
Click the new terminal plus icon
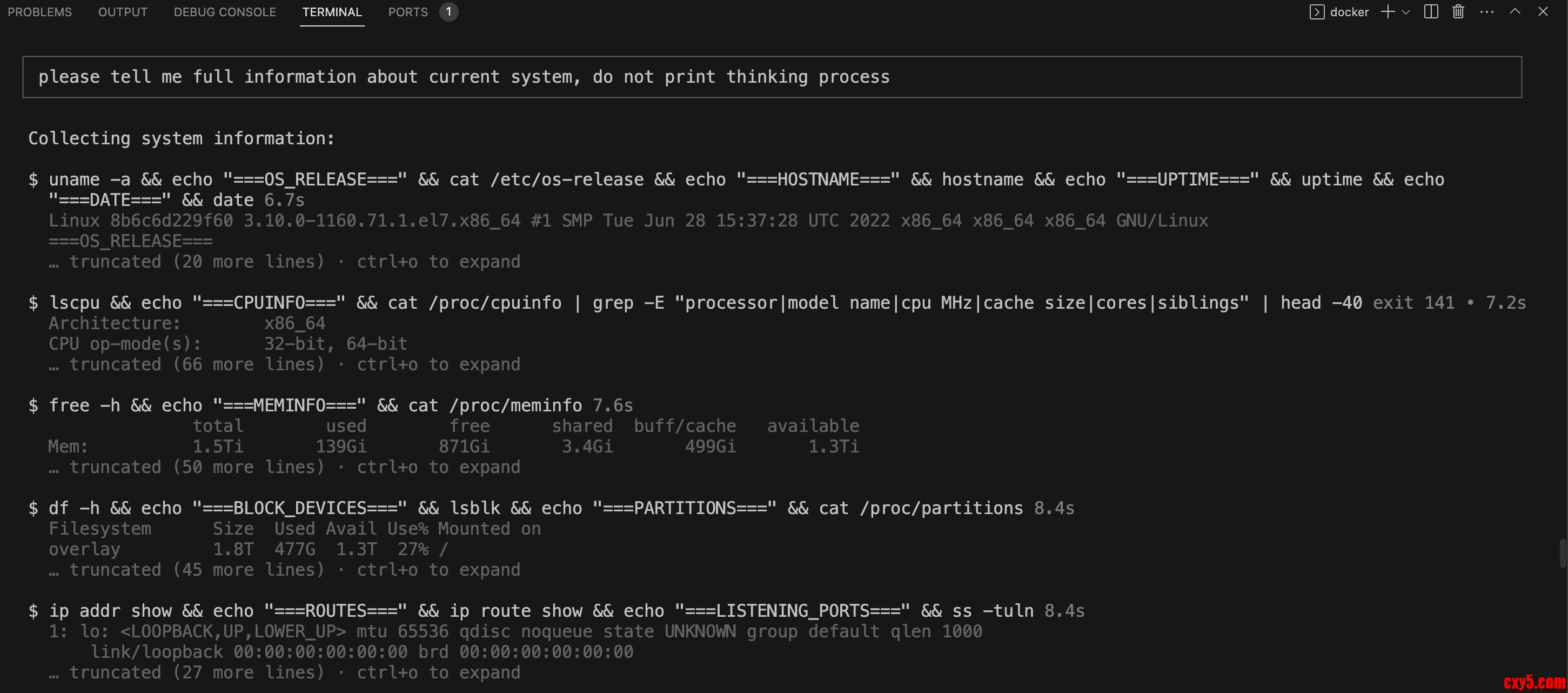[x=1387, y=12]
